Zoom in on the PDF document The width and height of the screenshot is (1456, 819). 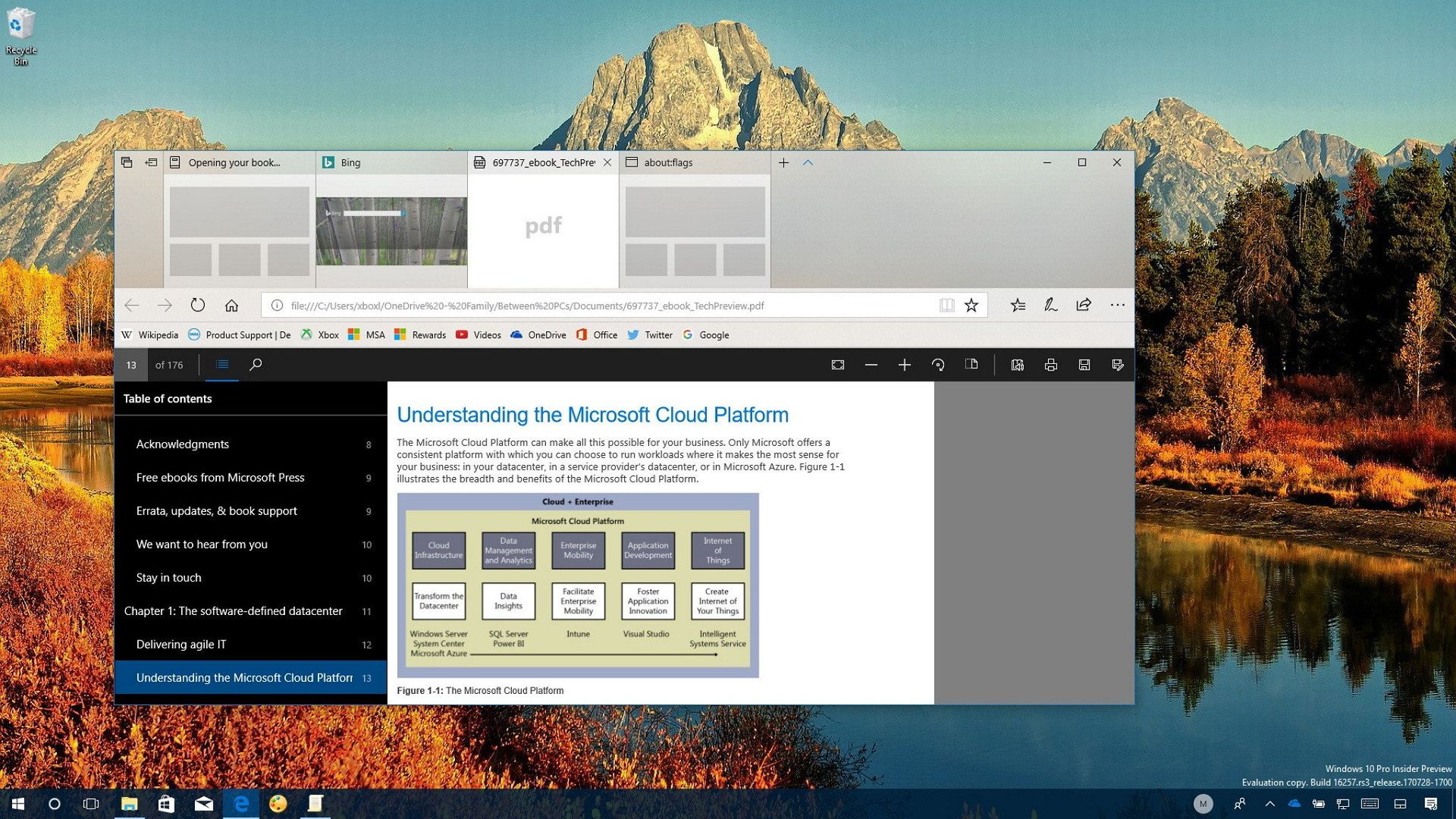click(905, 365)
